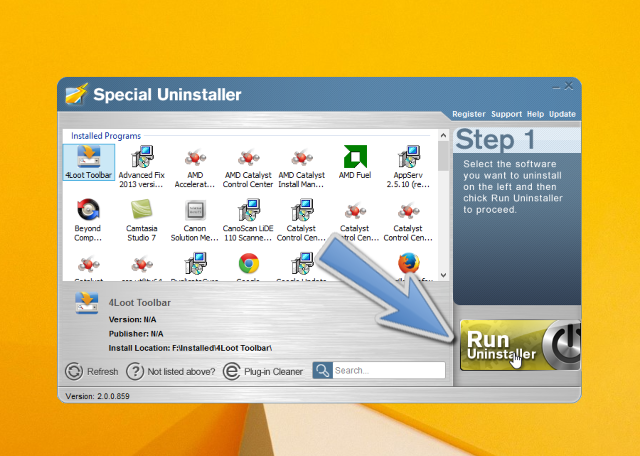Screen dimensions: 640x456
Task: Select the Google Chrome icon
Action: pyautogui.click(x=249, y=263)
